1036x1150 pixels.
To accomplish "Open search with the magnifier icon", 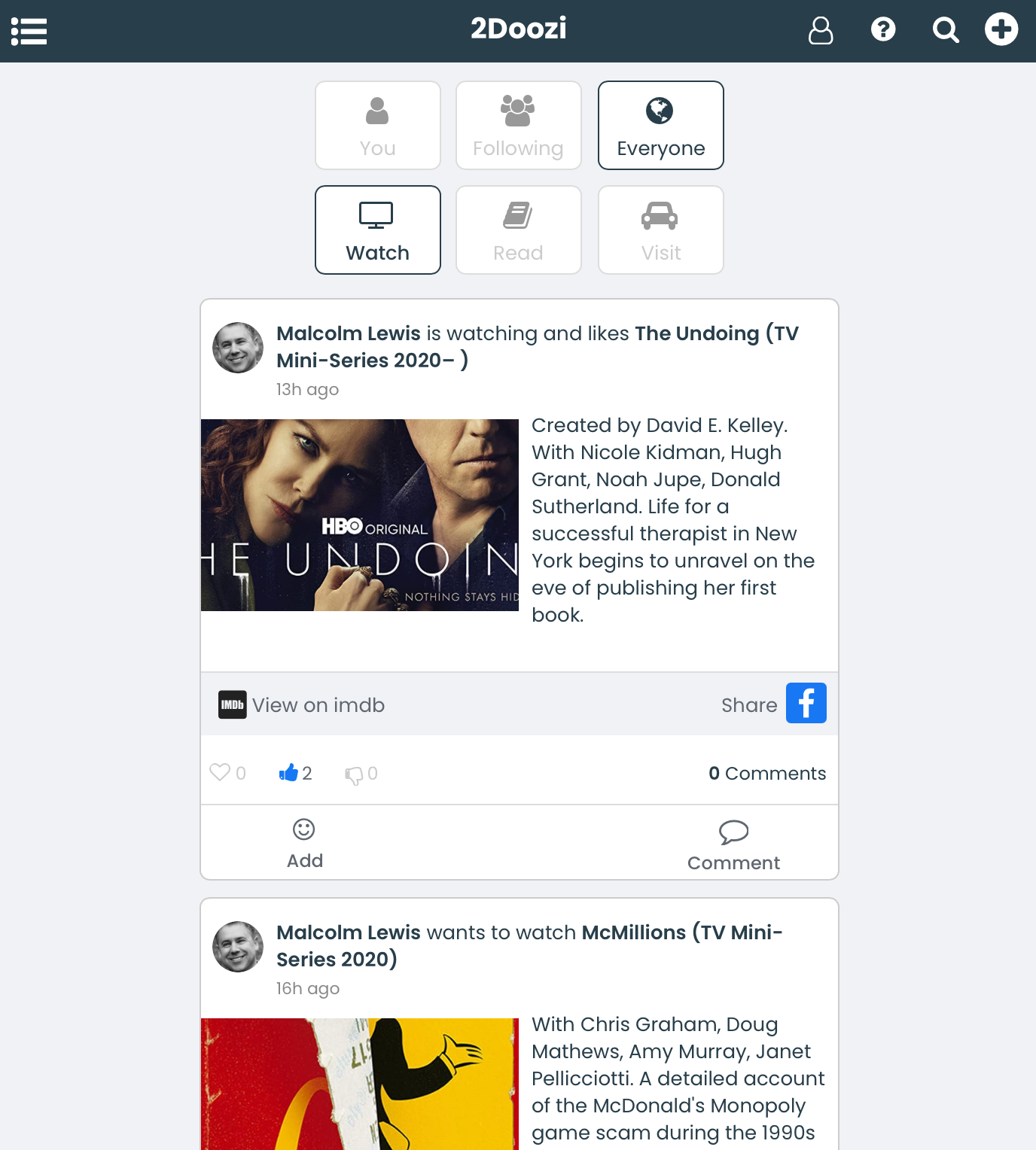I will [x=946, y=30].
